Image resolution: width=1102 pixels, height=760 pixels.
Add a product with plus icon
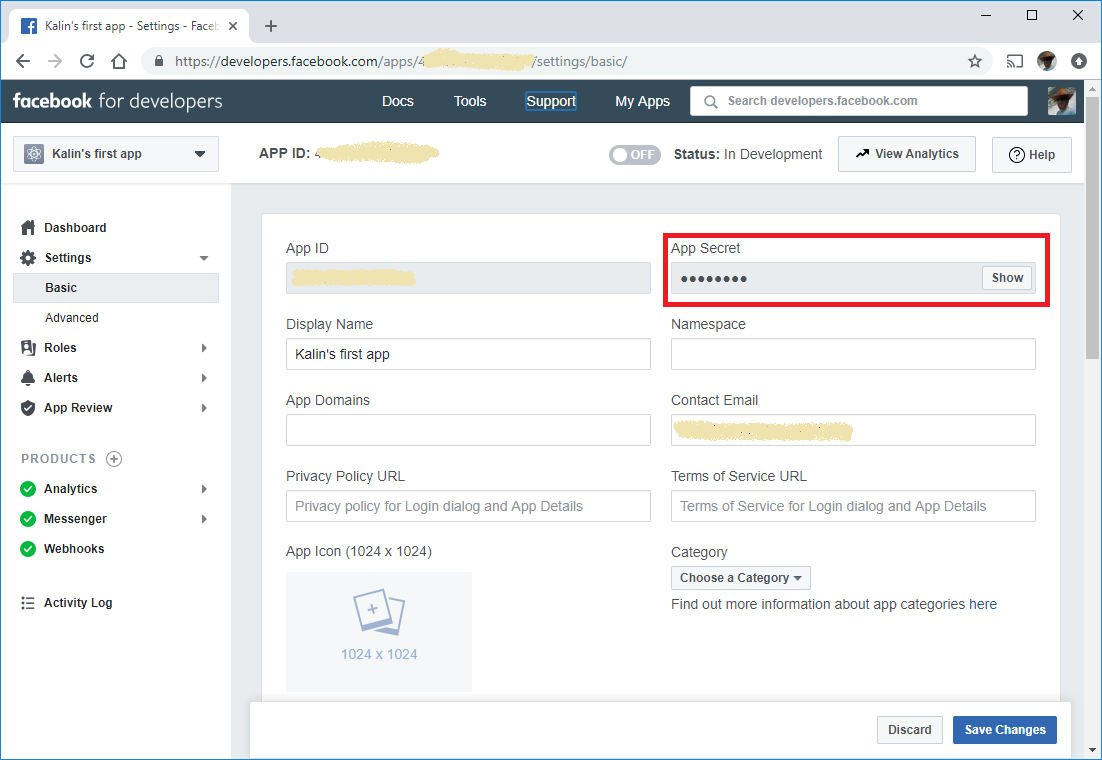point(114,459)
